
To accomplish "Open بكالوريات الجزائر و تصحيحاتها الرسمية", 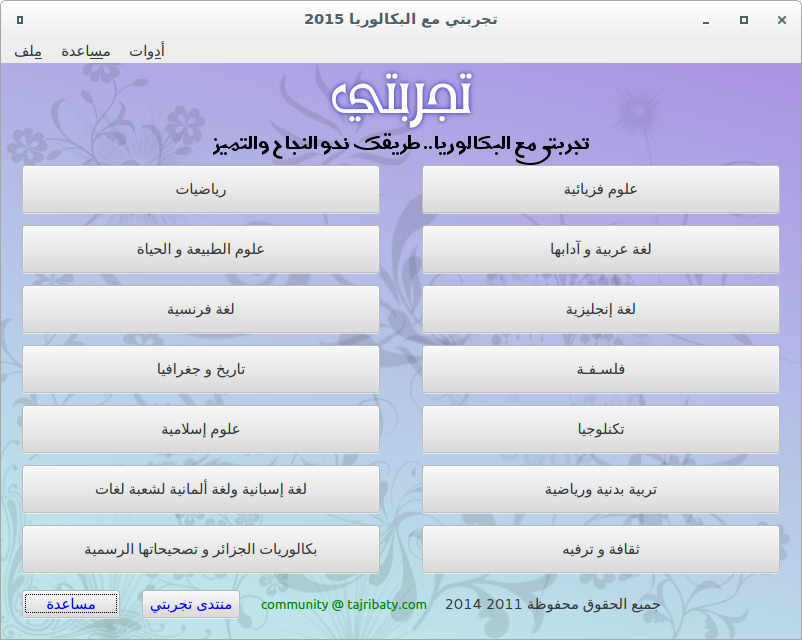I will (x=201, y=549).
